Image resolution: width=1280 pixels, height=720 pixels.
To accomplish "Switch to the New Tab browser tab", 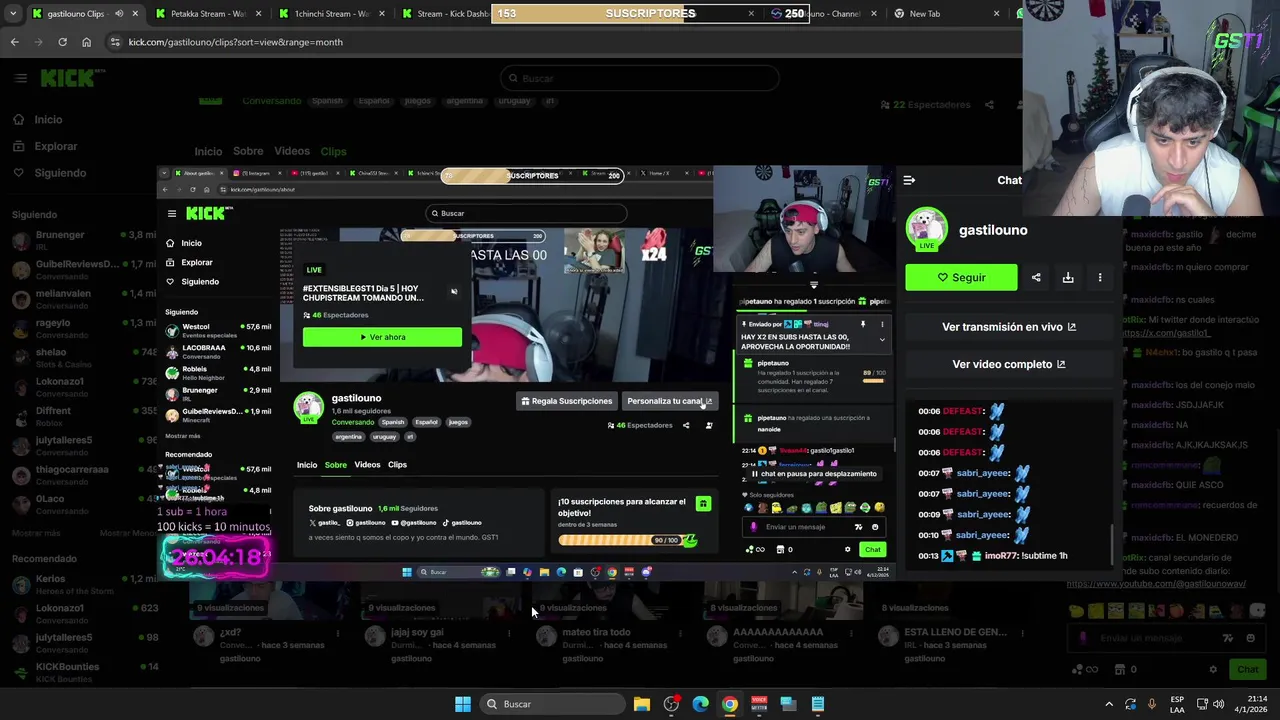I will pyautogui.click(x=946, y=14).
